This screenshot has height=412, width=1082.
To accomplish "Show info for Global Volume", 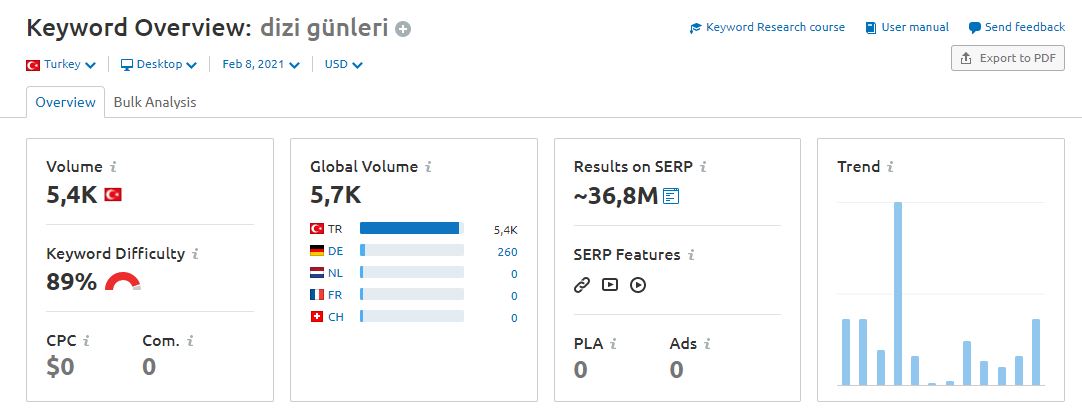I will pyautogui.click(x=429, y=166).
